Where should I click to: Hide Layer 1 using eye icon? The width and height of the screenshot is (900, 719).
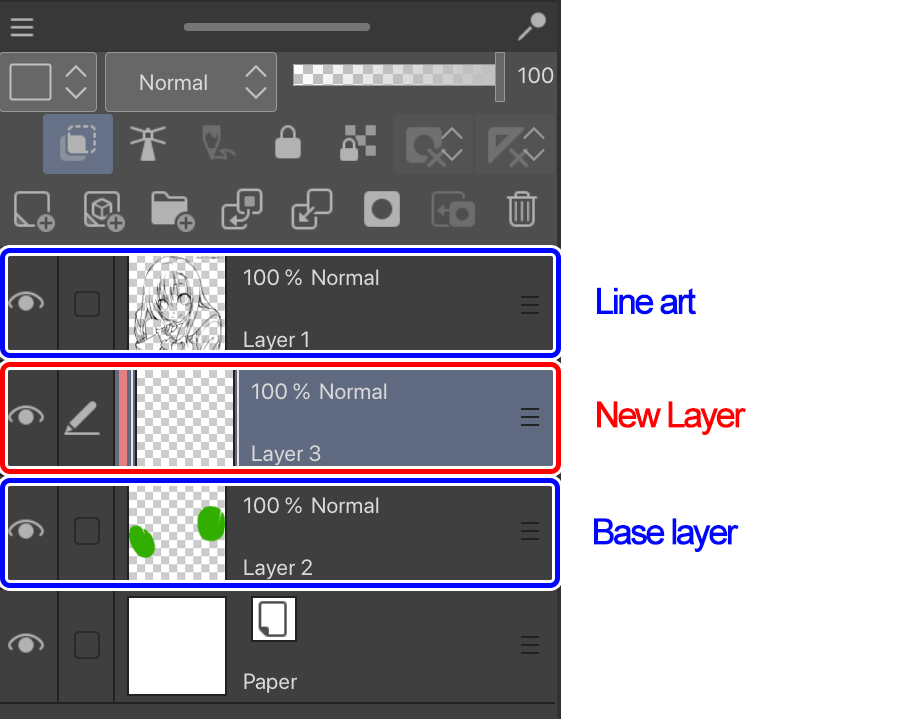[26, 302]
